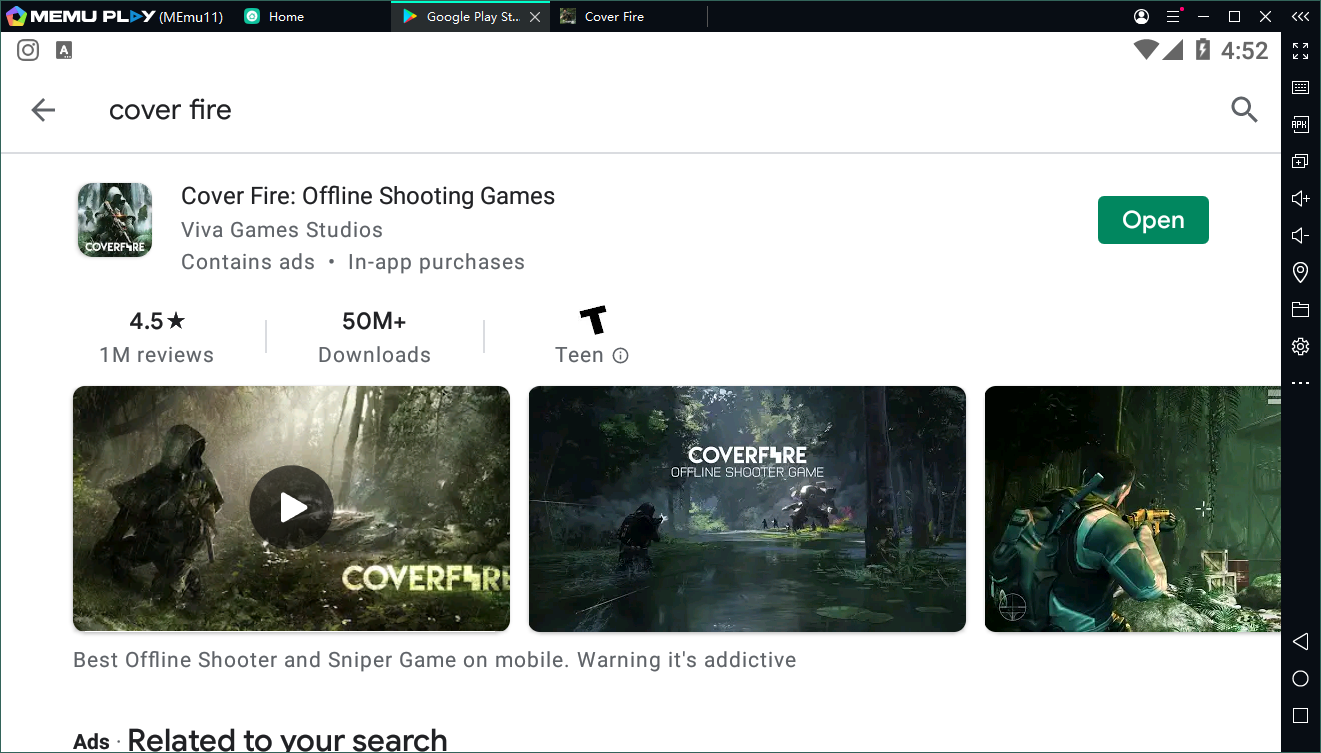Click the green Open button

tap(1152, 220)
